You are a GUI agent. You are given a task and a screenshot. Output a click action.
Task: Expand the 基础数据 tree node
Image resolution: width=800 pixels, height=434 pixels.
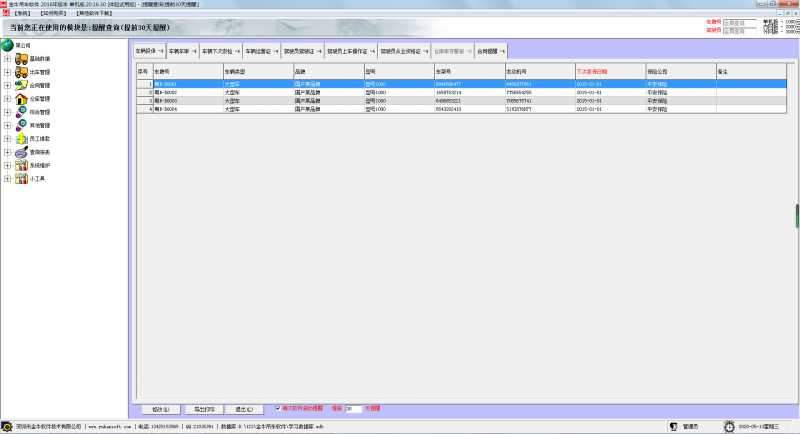[x=8, y=59]
